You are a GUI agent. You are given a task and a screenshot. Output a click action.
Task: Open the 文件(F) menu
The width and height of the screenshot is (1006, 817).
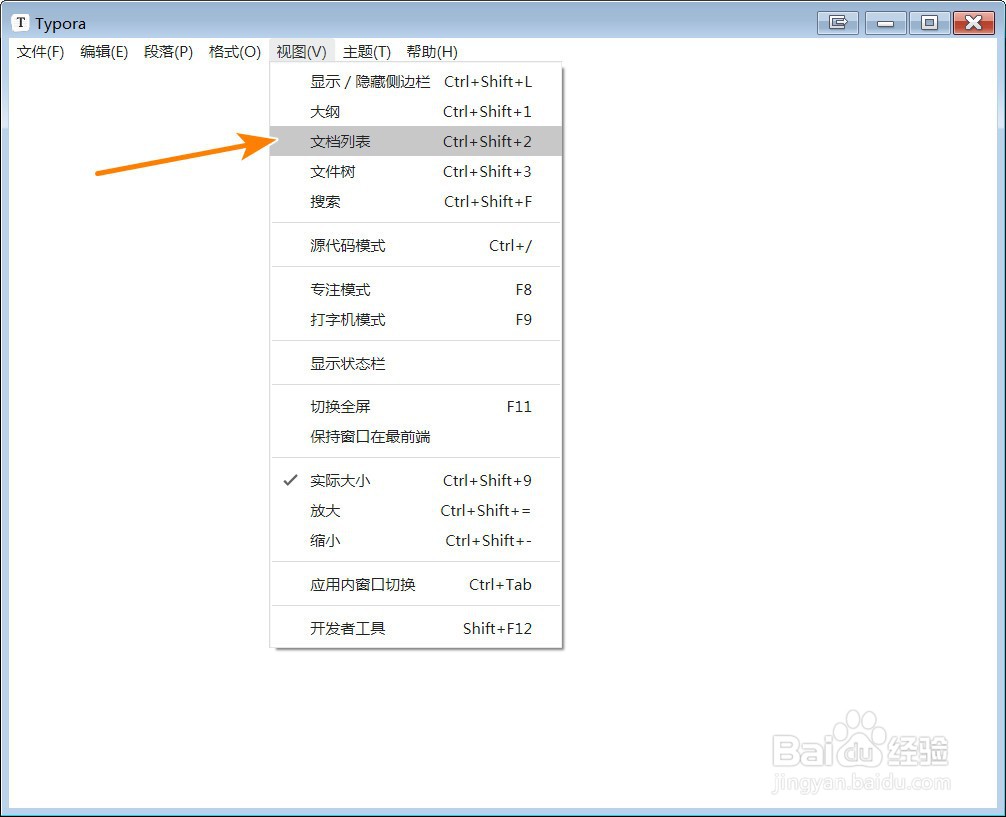click(40, 52)
